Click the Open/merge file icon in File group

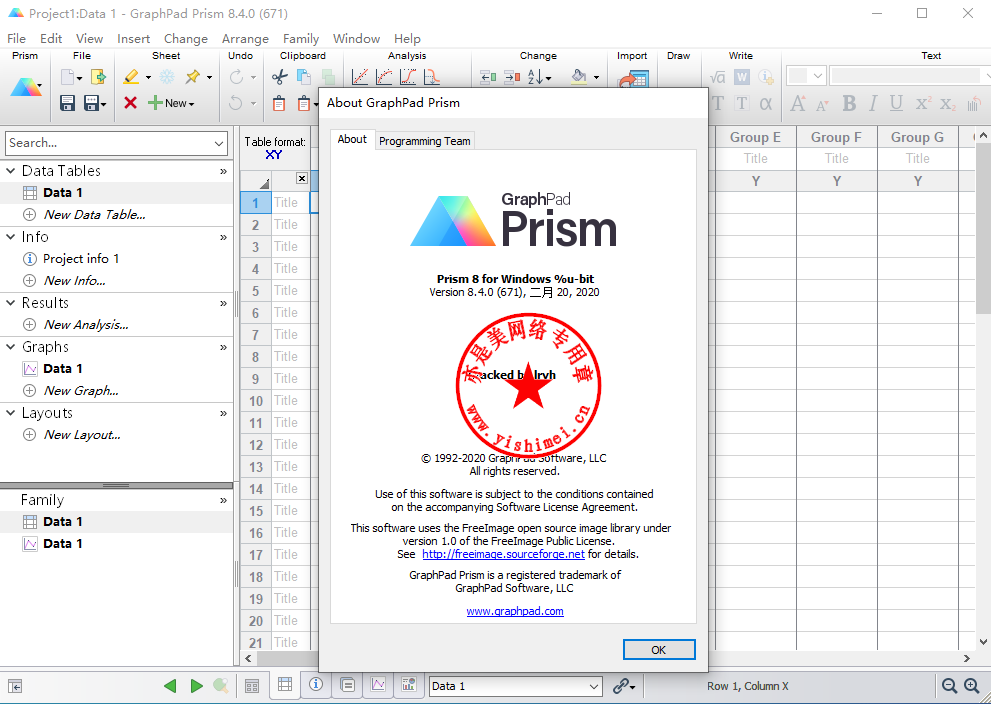coord(98,77)
